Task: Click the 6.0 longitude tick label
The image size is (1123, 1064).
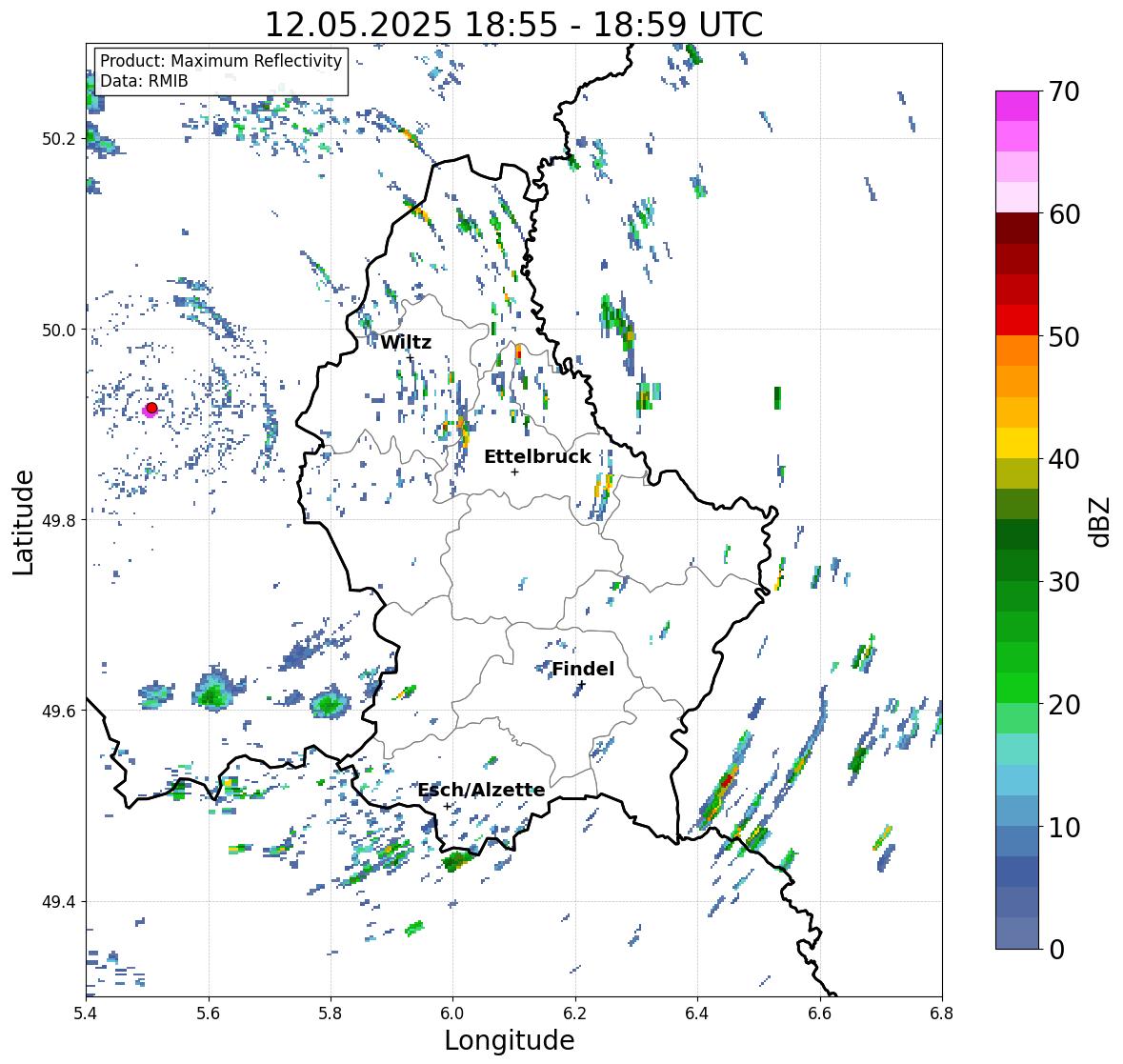Action: click(x=452, y=1013)
